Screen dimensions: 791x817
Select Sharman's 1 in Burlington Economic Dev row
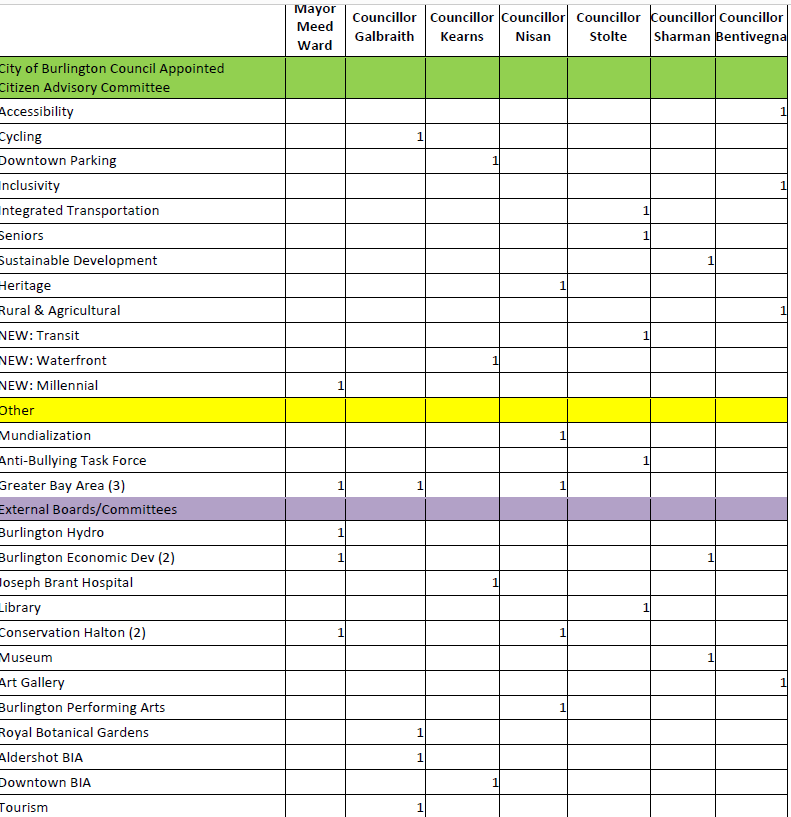[x=711, y=558]
